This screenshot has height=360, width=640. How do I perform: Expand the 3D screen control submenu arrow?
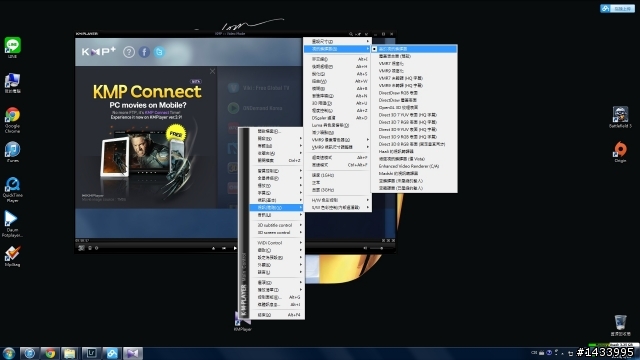(301, 232)
